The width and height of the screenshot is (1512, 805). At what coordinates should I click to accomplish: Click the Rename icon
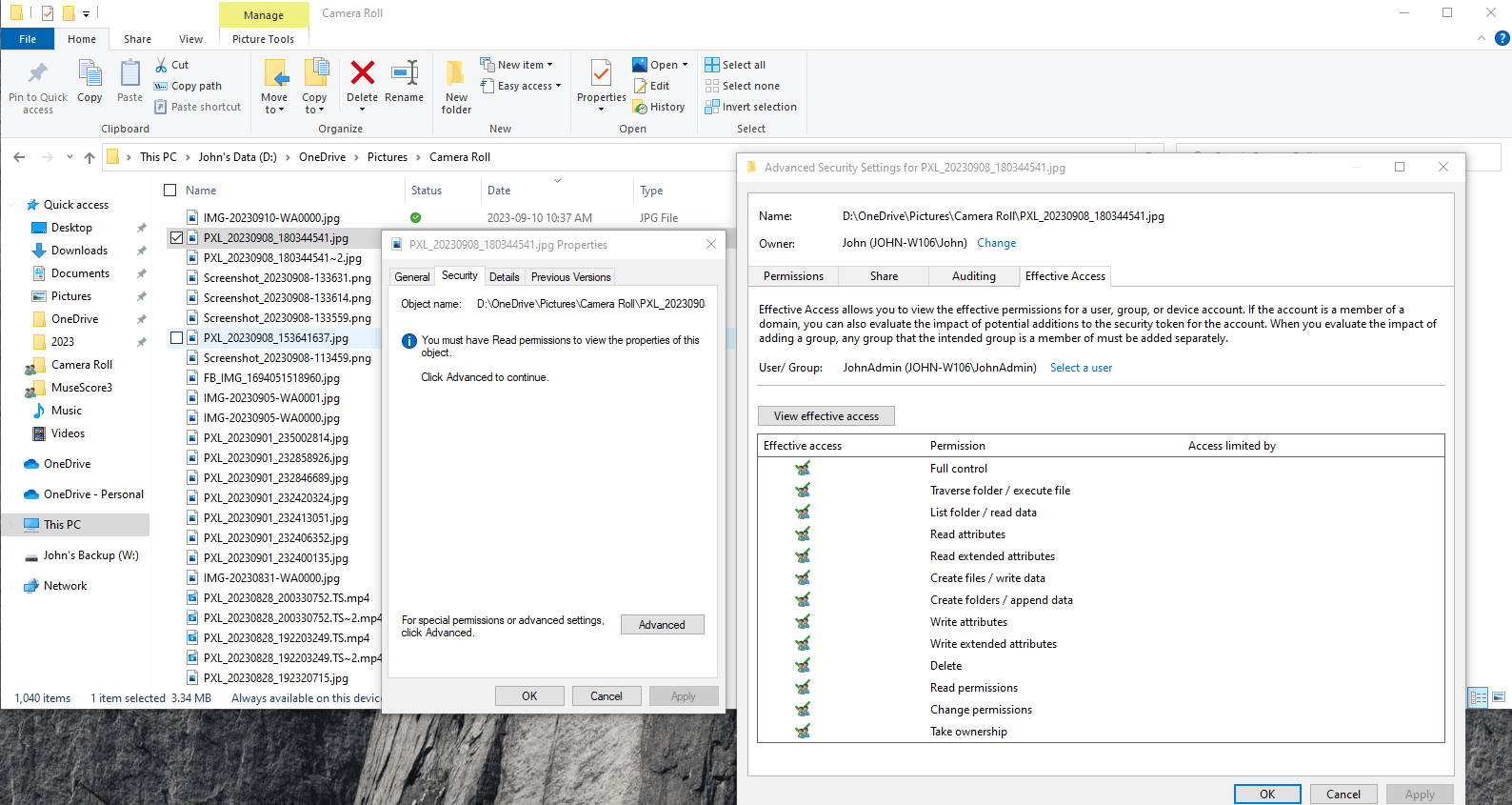coord(405,72)
